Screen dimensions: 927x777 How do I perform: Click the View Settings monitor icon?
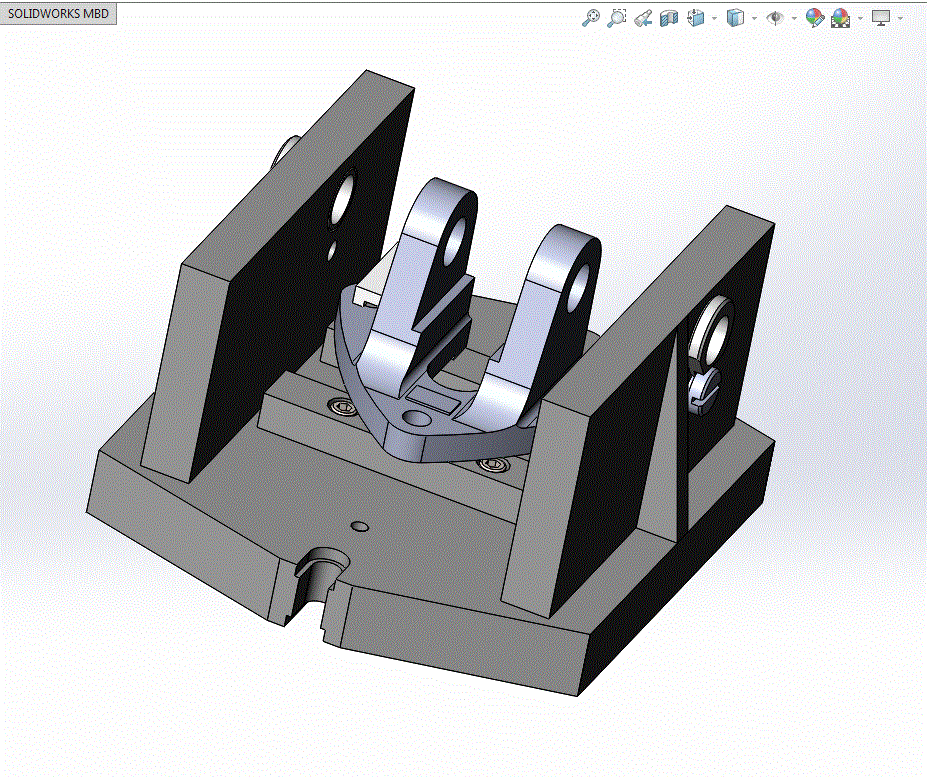pos(881,18)
